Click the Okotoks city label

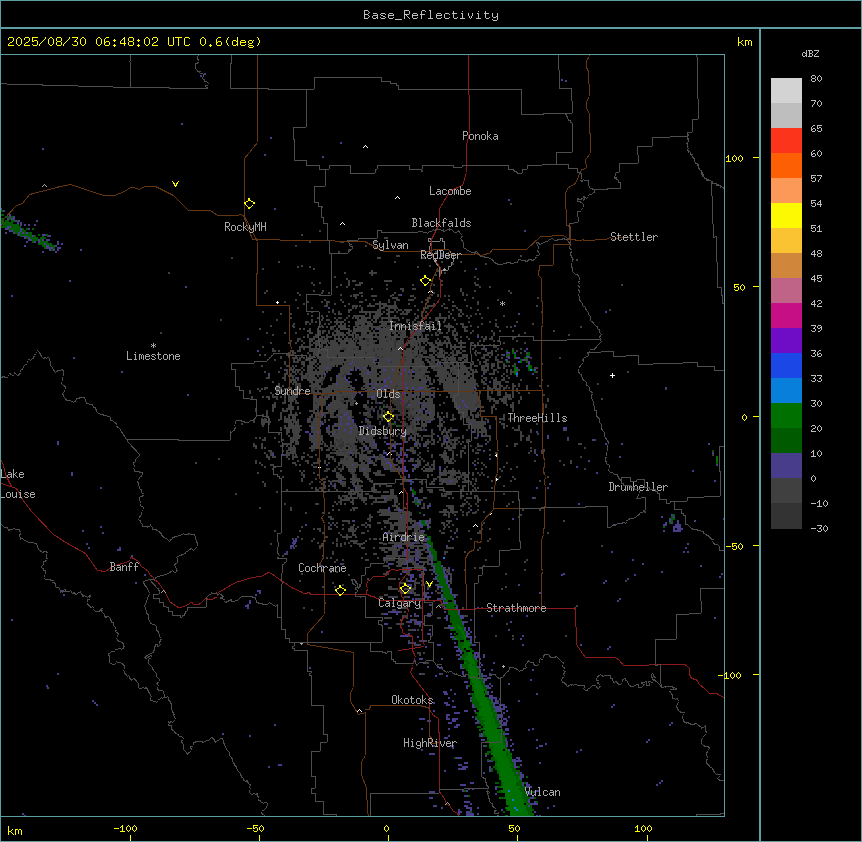coord(412,700)
